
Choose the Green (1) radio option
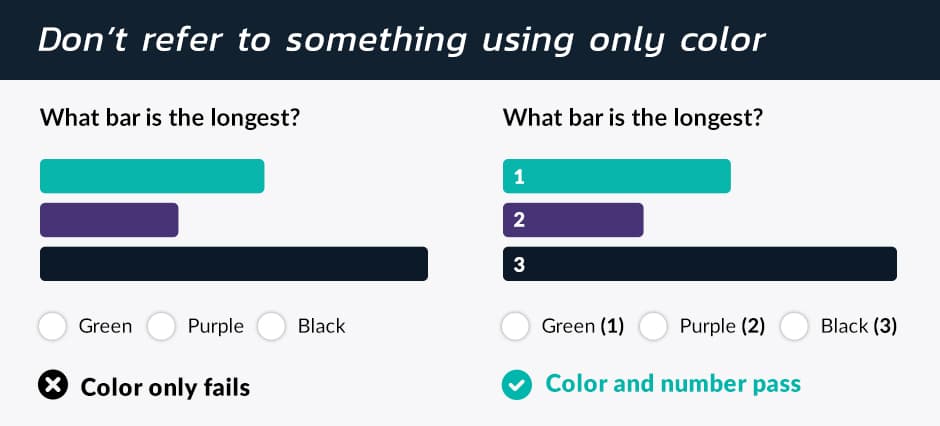point(515,327)
